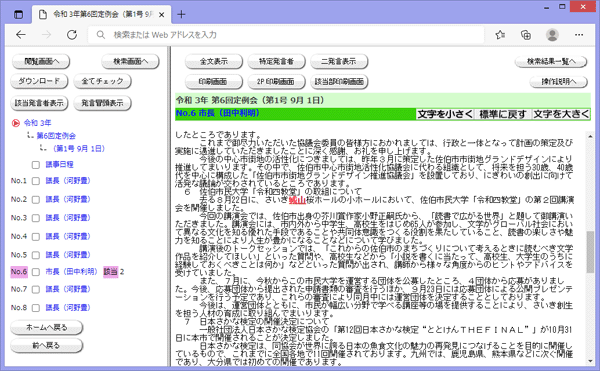This screenshot has height=371, width=600.
Task: Click 文字を大きく to enlarge text
Action: [561, 114]
